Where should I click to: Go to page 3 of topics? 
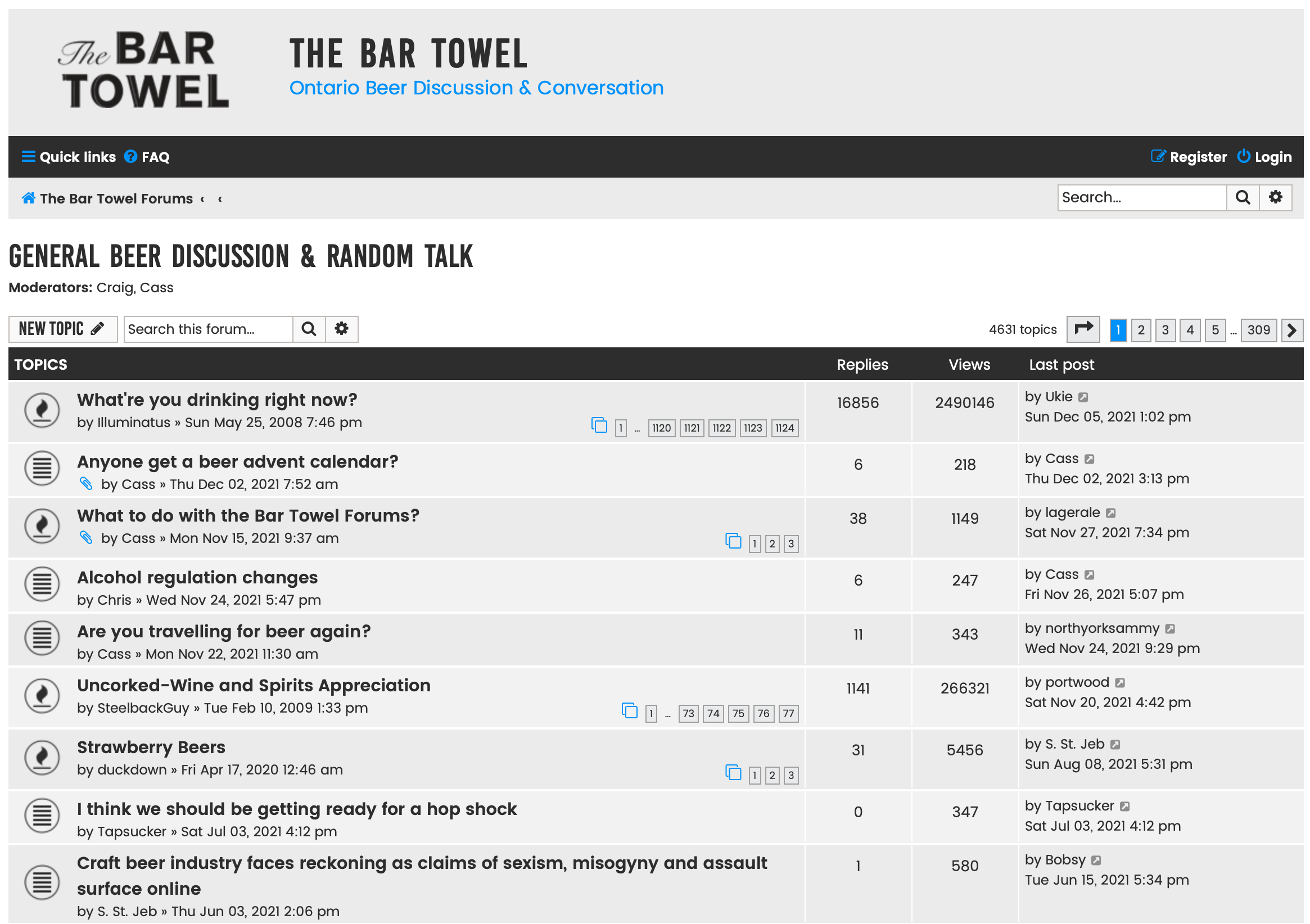1166,330
